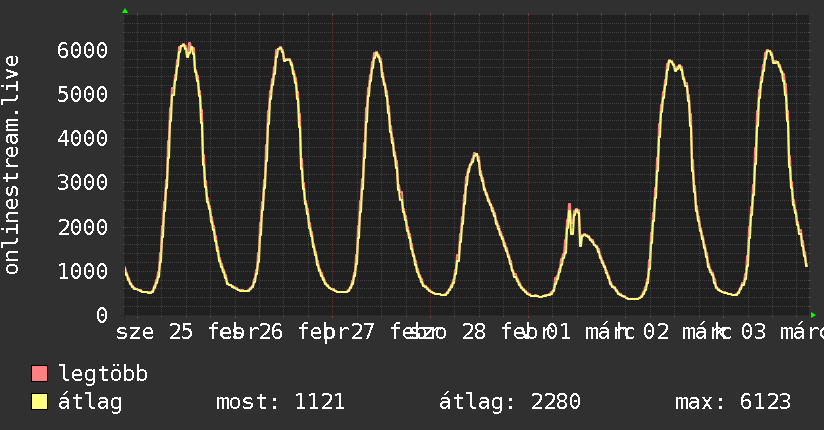This screenshot has height=430, width=824.
Task: Click the 5000 y-axis label
Action: tap(83, 95)
